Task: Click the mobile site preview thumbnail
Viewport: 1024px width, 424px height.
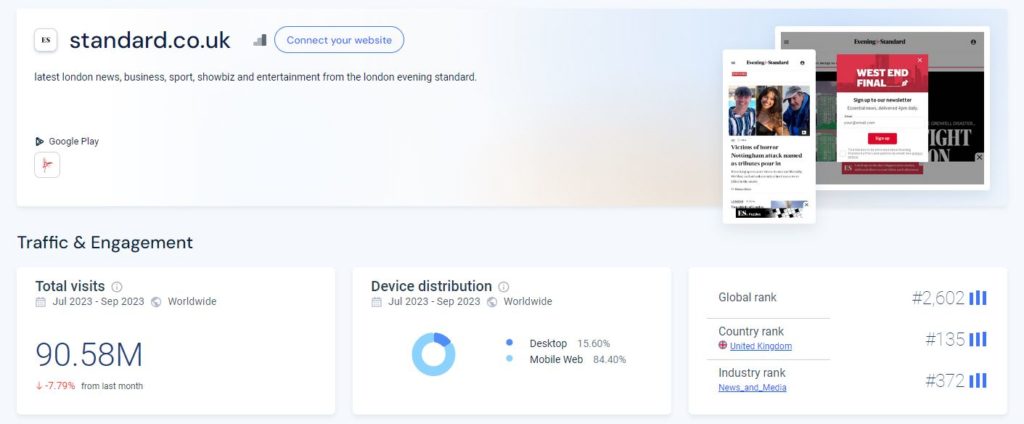Action: [769, 137]
